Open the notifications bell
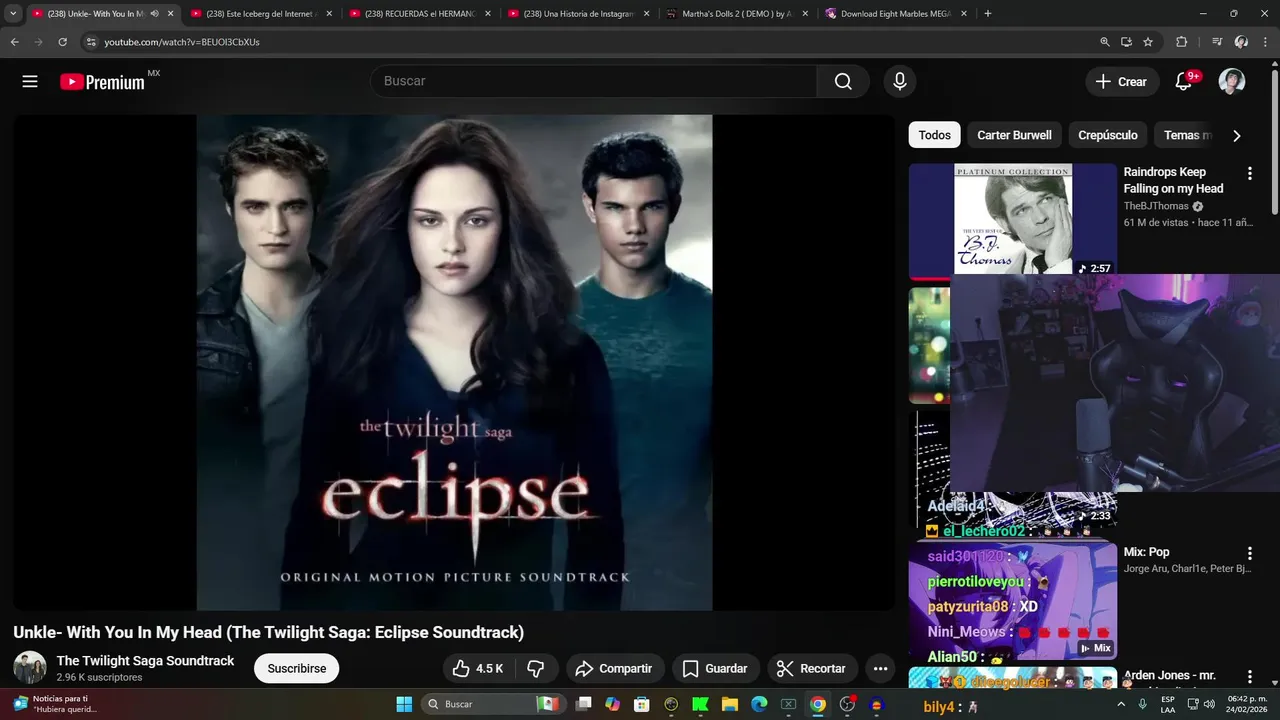1280x720 pixels. pyautogui.click(x=1184, y=82)
